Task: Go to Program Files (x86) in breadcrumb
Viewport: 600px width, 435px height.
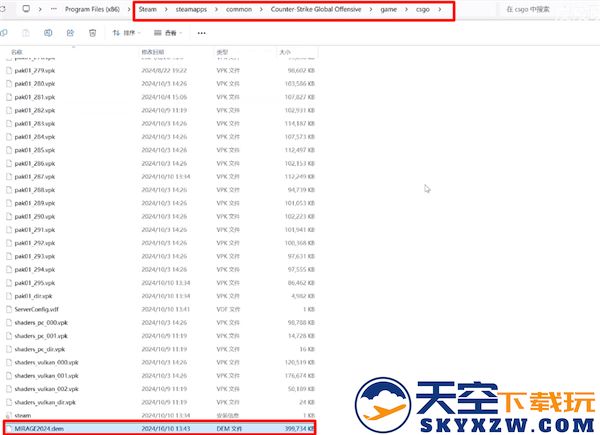Action: click(92, 9)
